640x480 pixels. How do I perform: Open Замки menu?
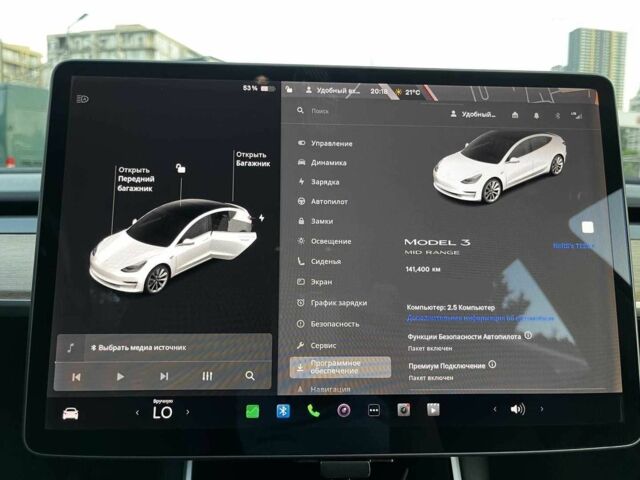(x=315, y=221)
